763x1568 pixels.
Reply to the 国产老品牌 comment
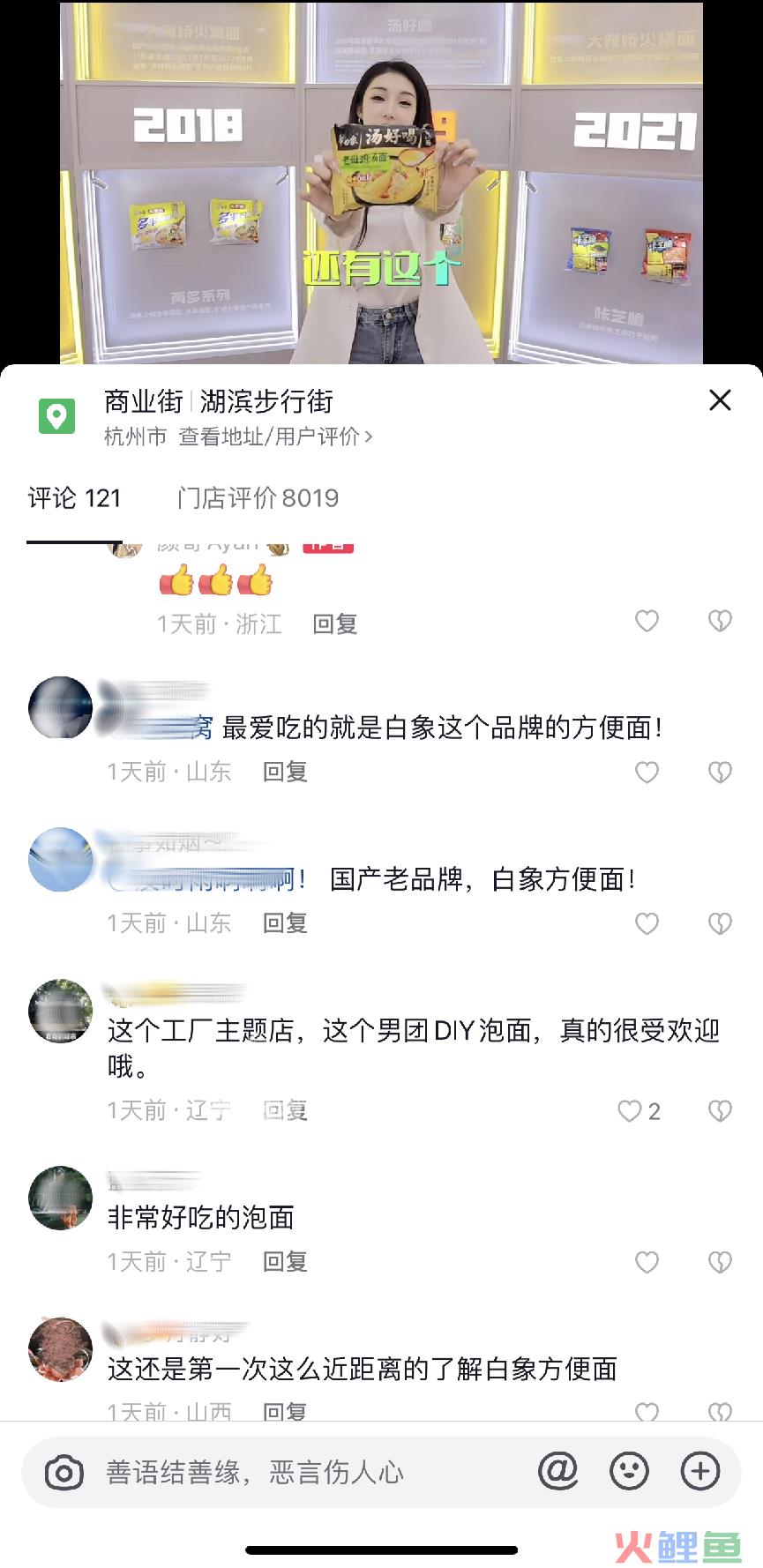[x=285, y=923]
